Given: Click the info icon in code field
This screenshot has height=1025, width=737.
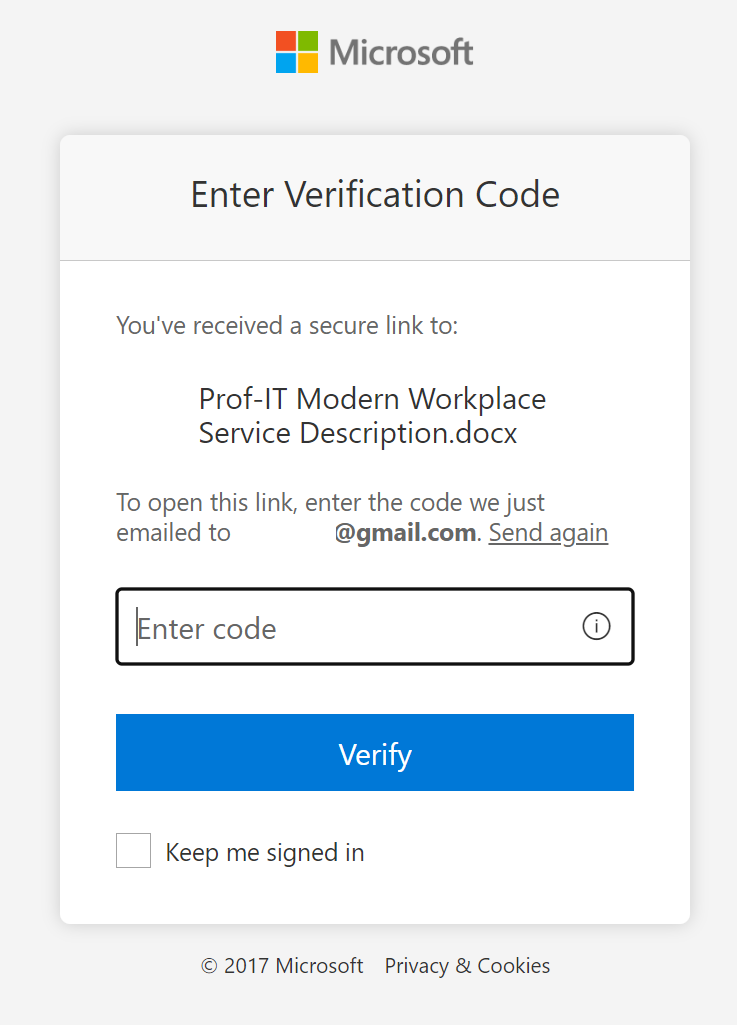Looking at the screenshot, I should pyautogui.click(x=596, y=627).
